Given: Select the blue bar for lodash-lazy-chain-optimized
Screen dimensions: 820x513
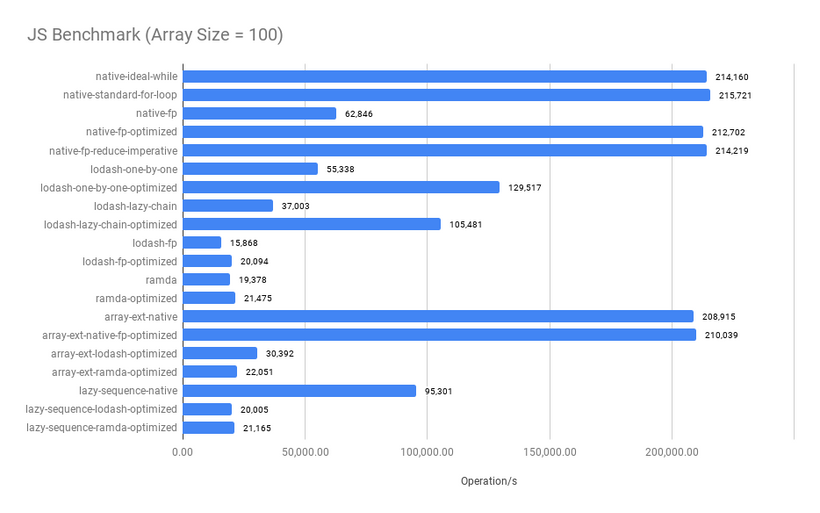Looking at the screenshot, I should coord(312,224).
